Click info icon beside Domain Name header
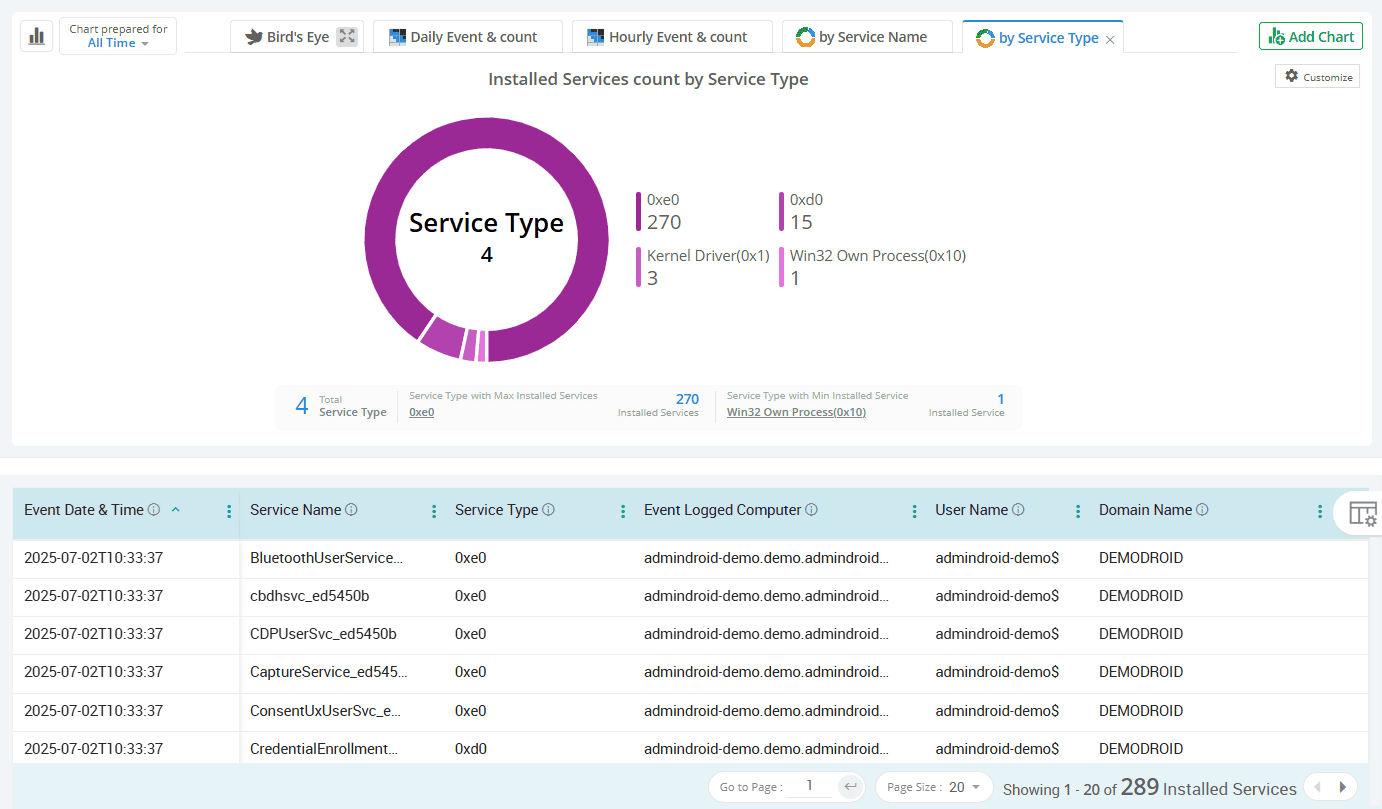 [x=1202, y=510]
